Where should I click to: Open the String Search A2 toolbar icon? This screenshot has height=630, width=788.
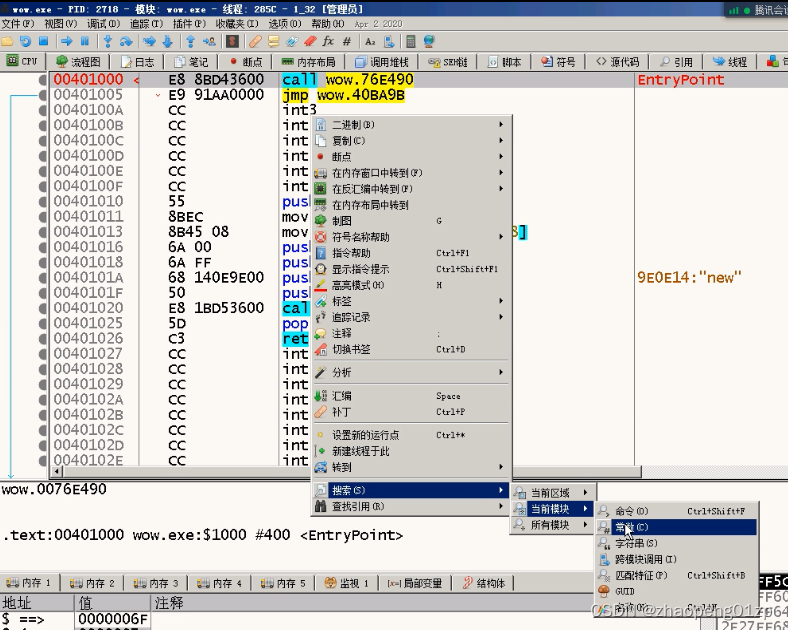point(370,41)
